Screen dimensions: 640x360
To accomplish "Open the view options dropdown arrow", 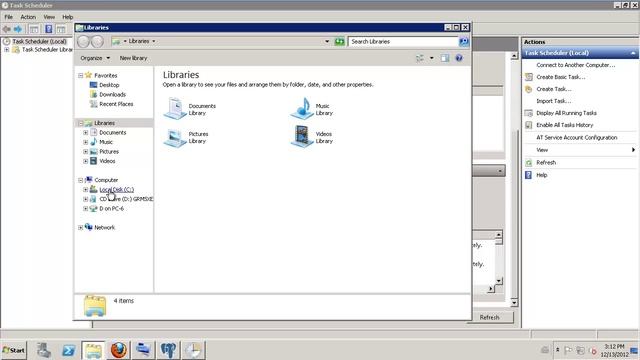I will (432, 58).
